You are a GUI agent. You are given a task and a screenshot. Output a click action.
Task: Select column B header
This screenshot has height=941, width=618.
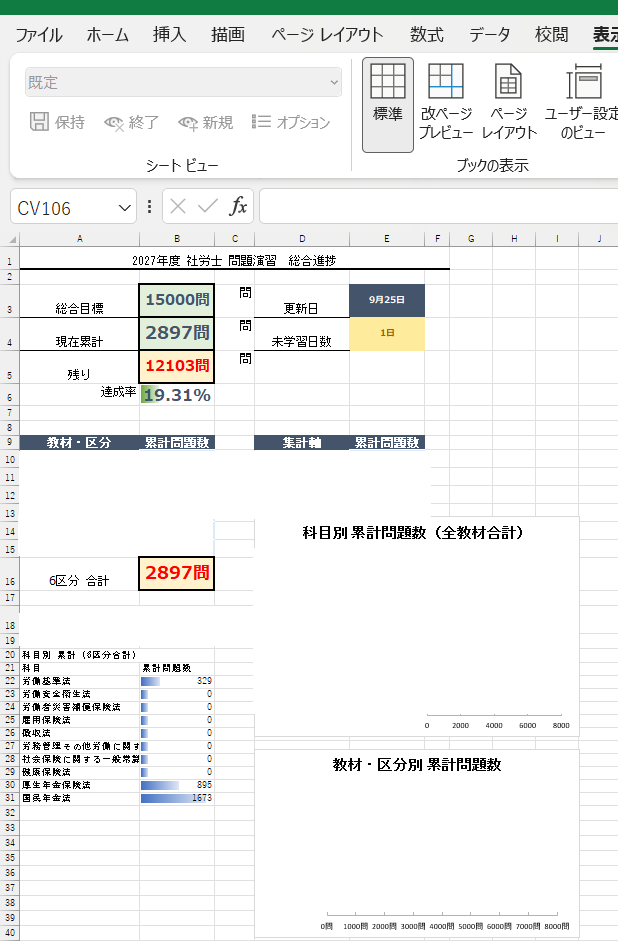177,239
